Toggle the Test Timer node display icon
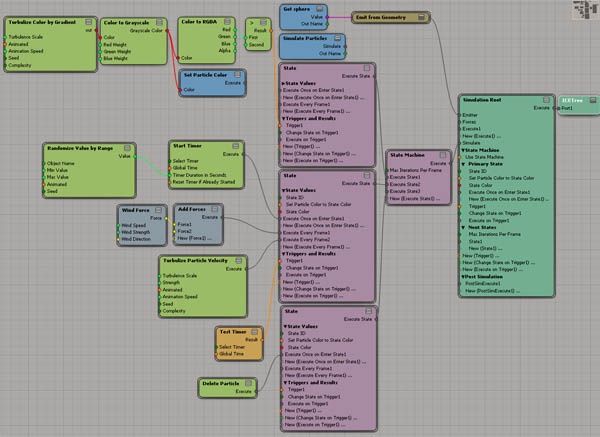The width and height of the screenshot is (600, 437). 254,332
